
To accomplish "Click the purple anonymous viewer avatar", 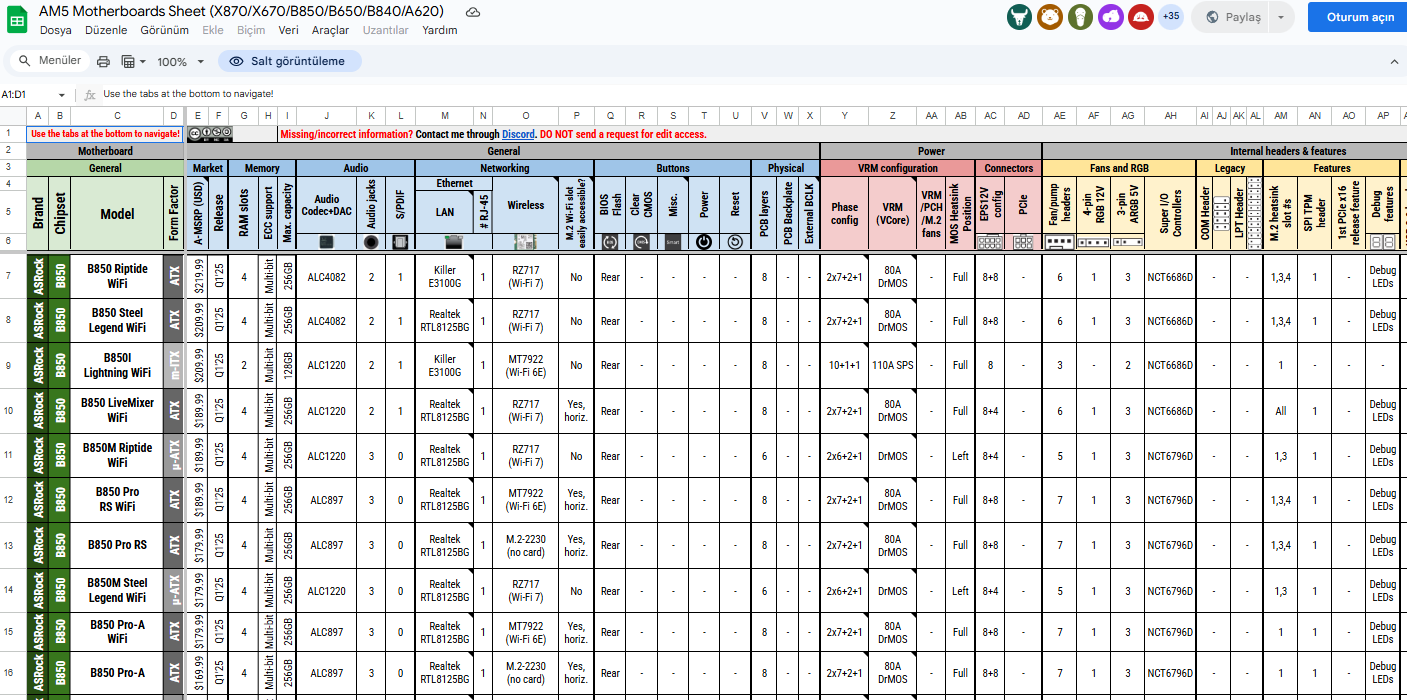I will tap(1110, 17).
